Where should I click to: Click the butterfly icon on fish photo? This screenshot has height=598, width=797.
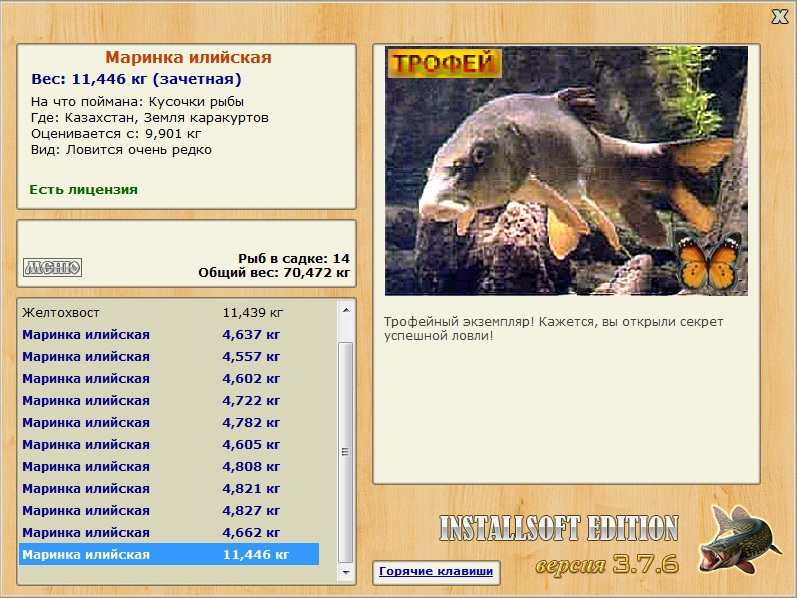click(708, 261)
